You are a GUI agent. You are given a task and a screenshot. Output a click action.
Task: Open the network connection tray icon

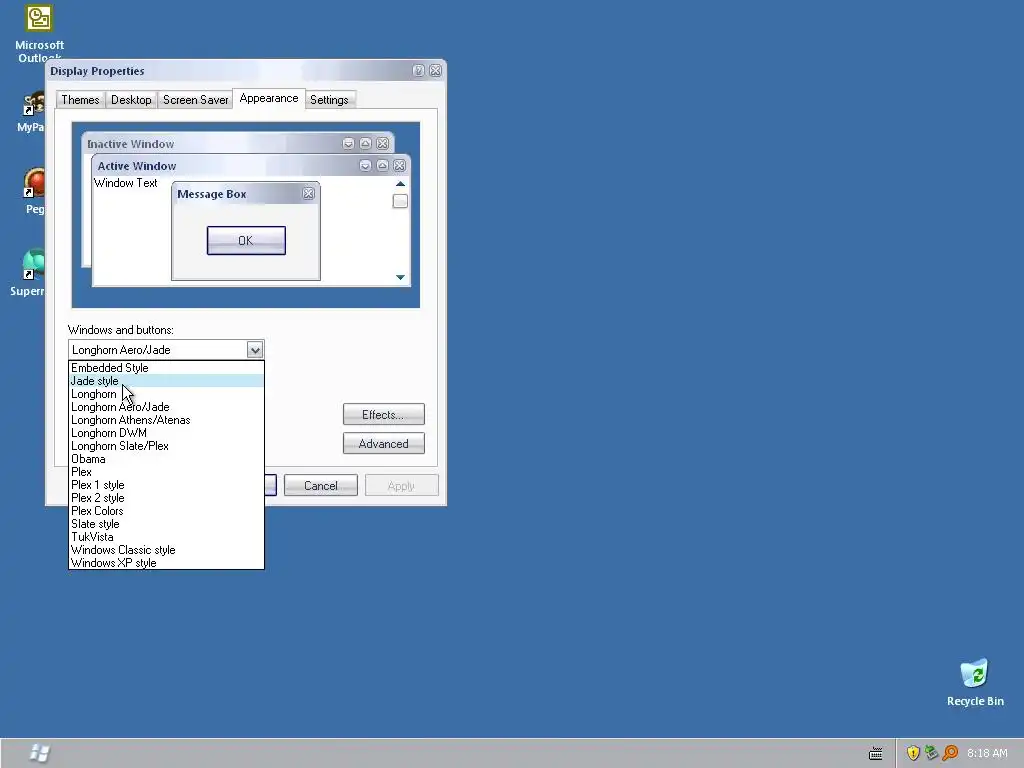pyautogui.click(x=931, y=753)
